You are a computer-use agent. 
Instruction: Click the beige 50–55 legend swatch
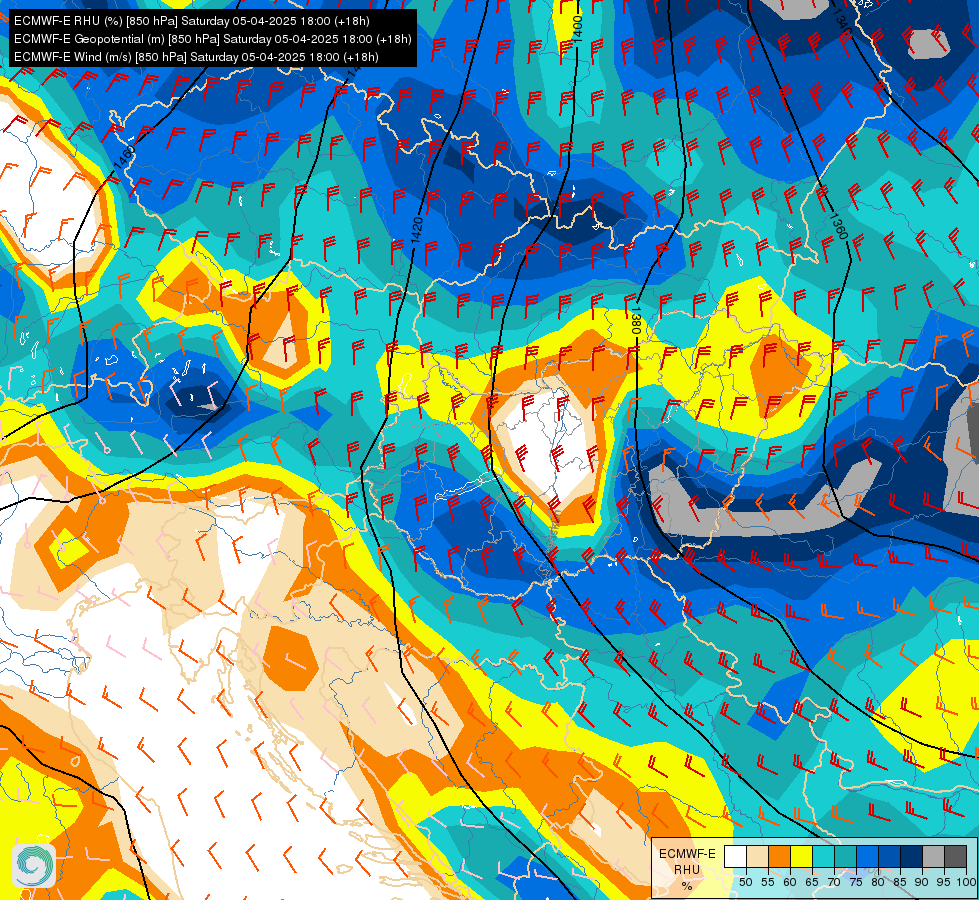pos(757,856)
